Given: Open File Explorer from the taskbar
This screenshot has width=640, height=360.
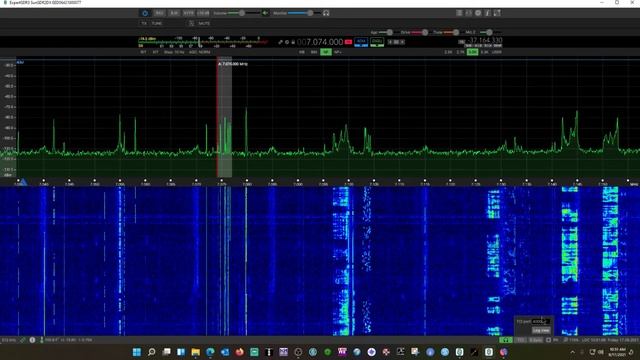Looking at the screenshot, I should tap(196, 352).
